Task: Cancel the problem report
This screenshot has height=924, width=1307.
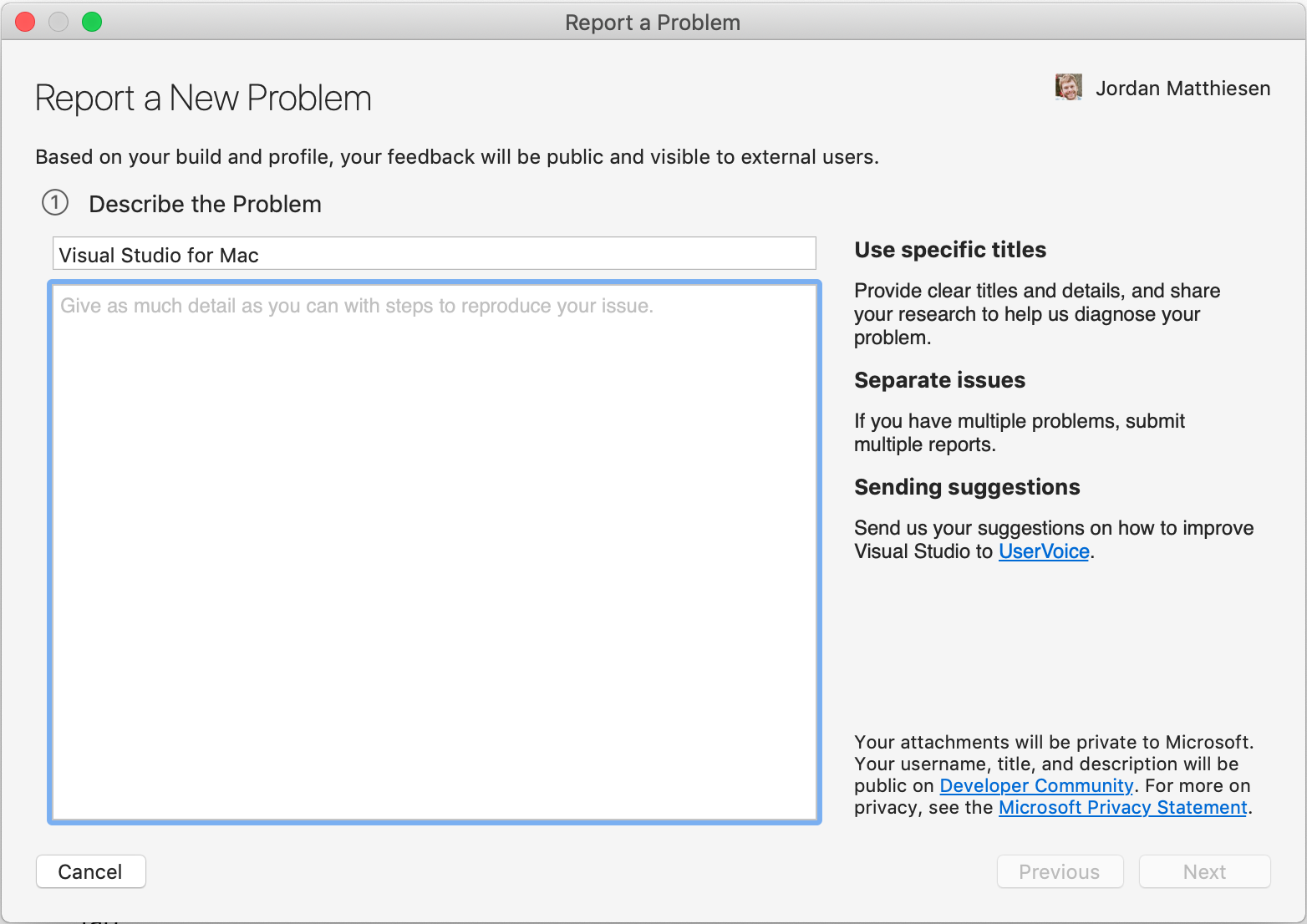Action: coord(91,871)
